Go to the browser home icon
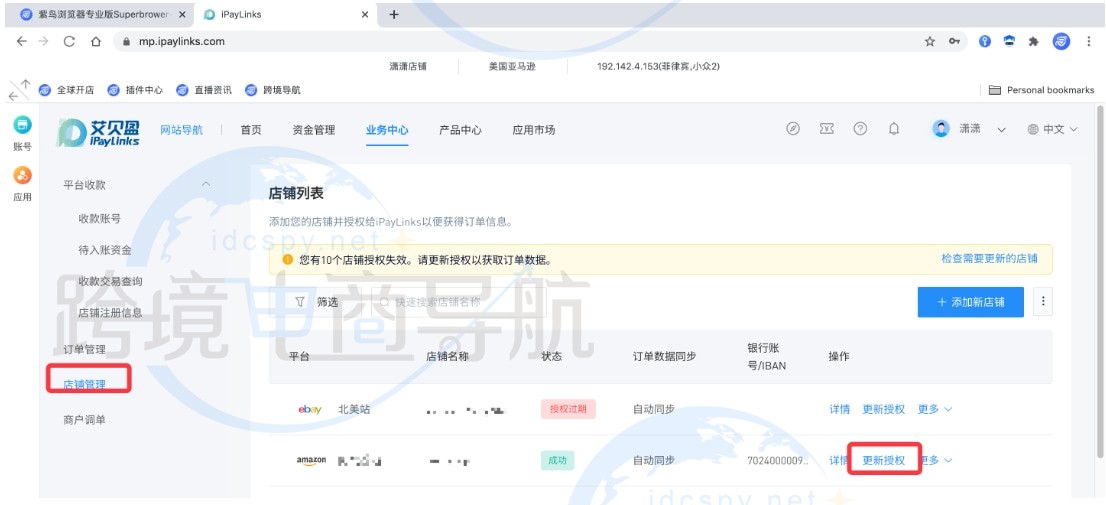1106x505 pixels. (96, 42)
